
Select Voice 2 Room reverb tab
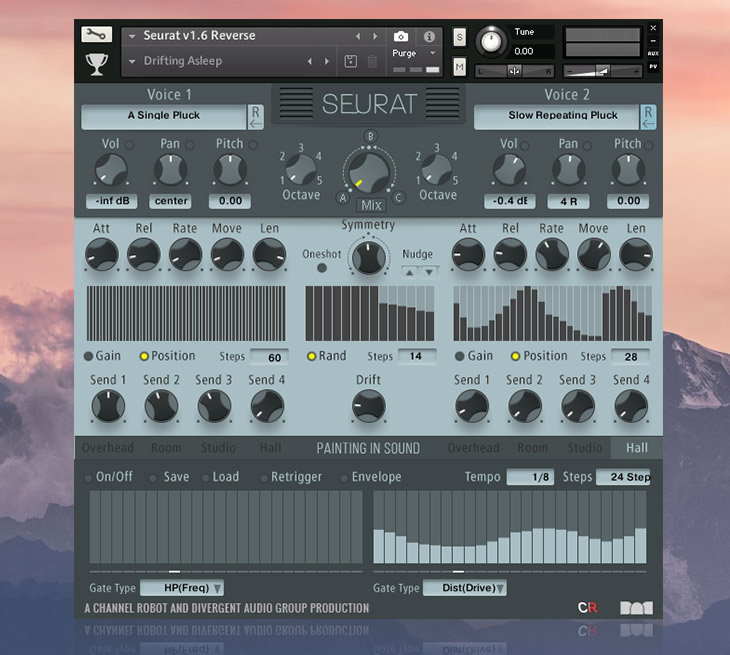click(533, 448)
